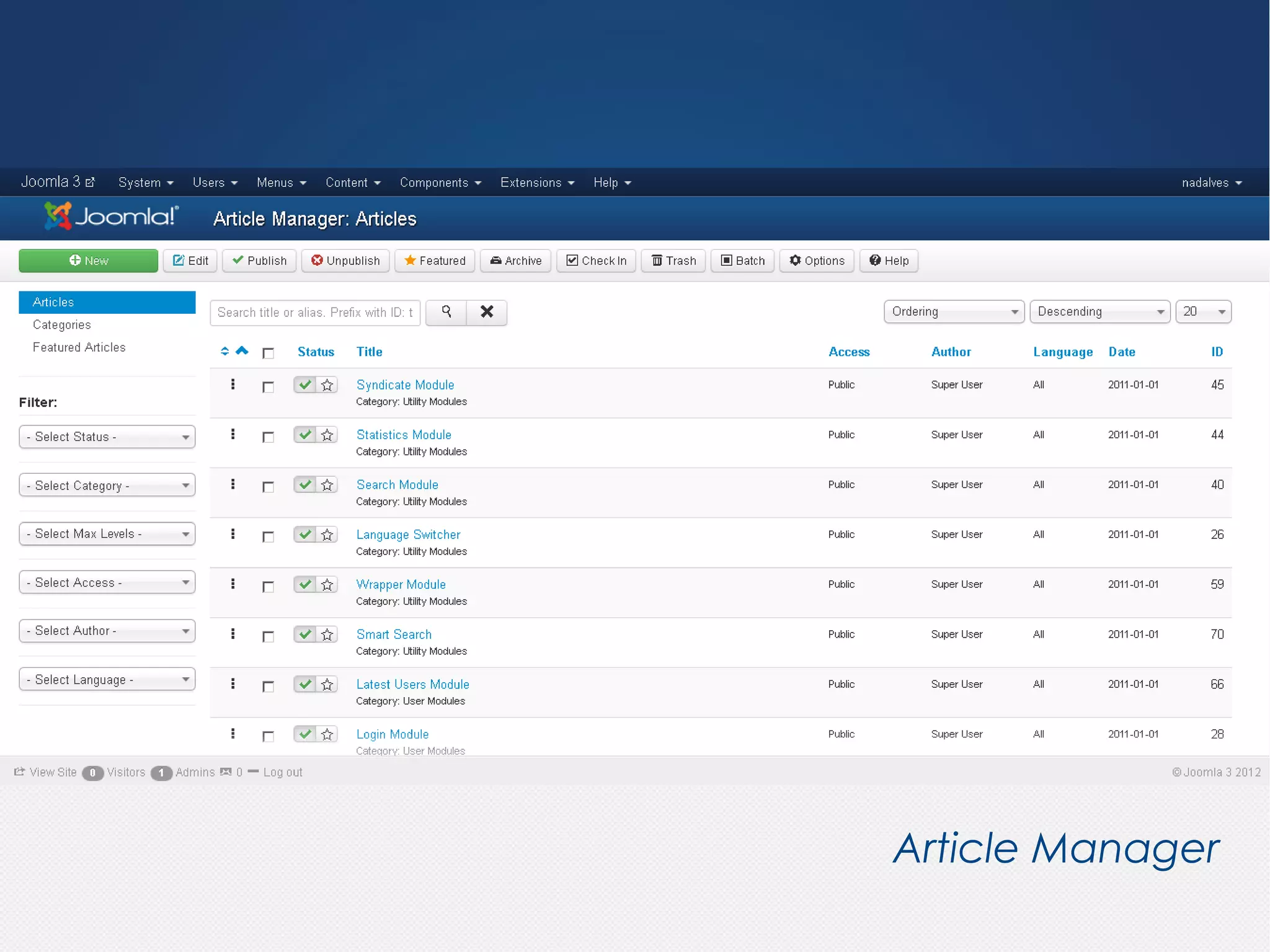Click published checkmark for Wrapper Module
The width and height of the screenshot is (1270, 952).
(x=305, y=585)
